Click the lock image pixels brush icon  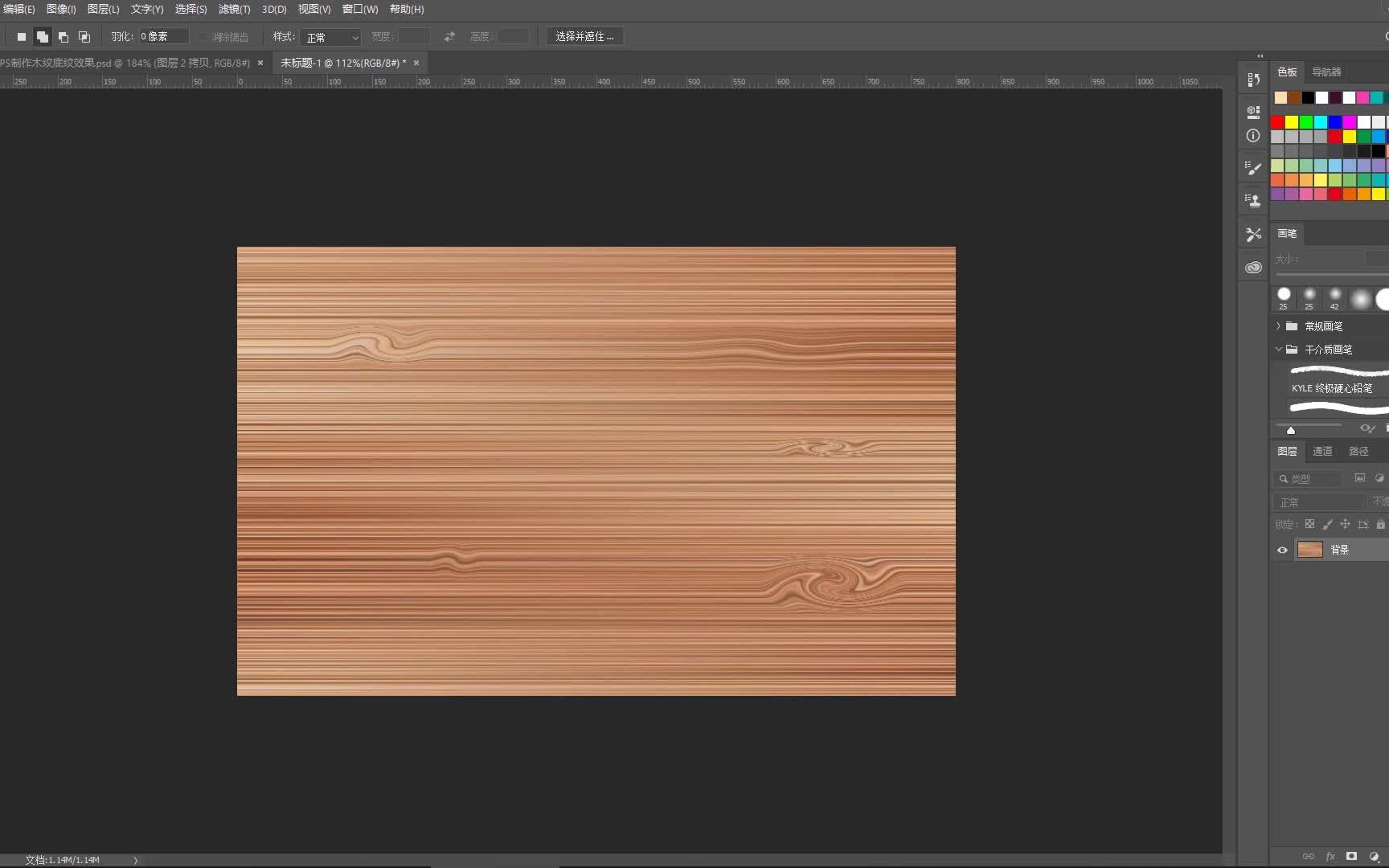1327,524
